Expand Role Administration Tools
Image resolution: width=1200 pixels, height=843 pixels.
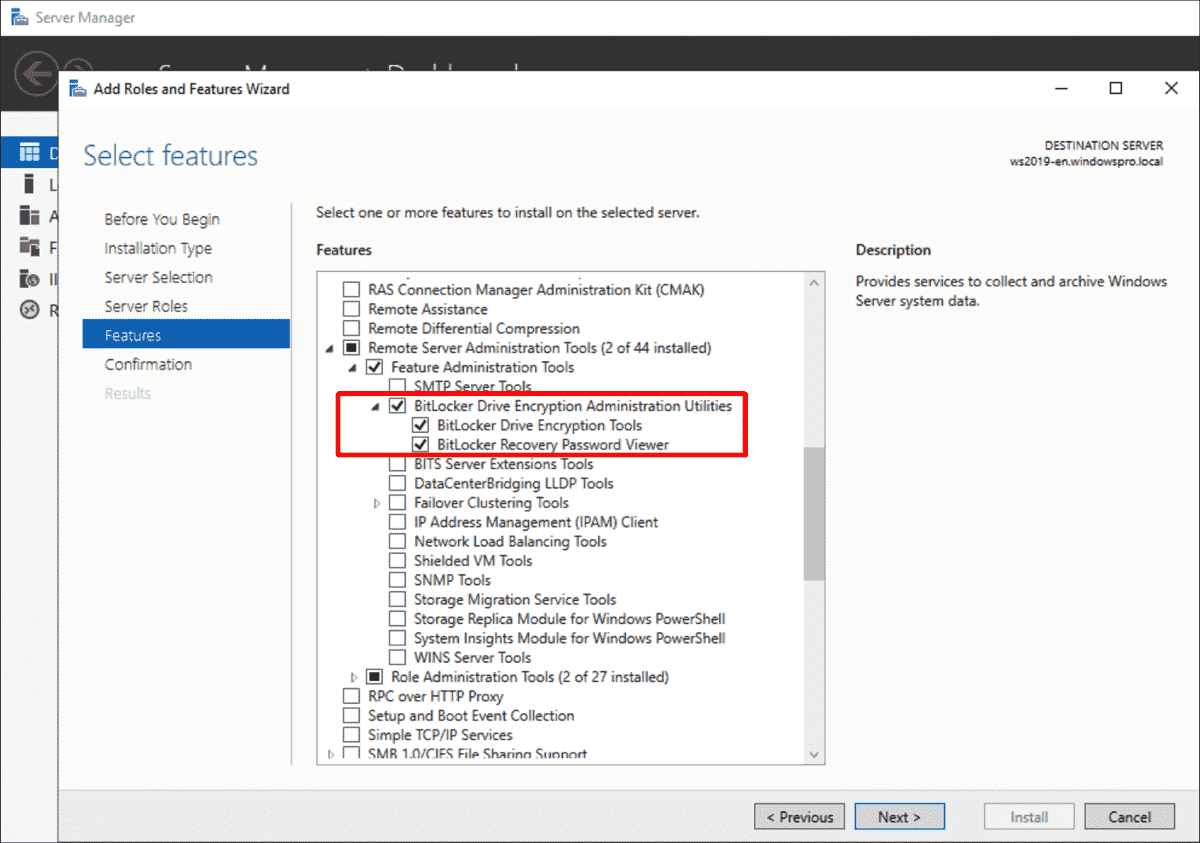pyautogui.click(x=353, y=677)
